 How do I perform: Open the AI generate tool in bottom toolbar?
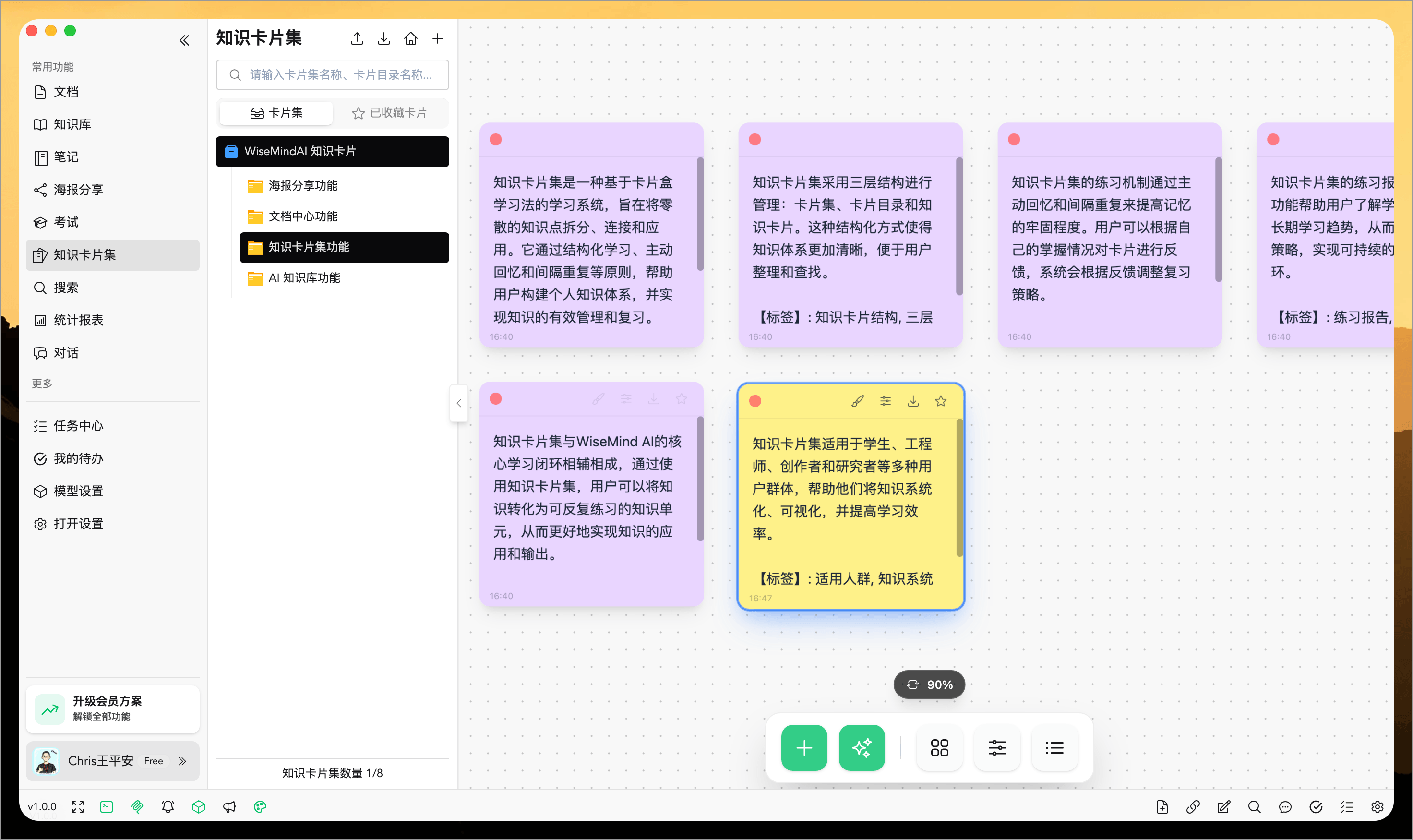click(861, 748)
